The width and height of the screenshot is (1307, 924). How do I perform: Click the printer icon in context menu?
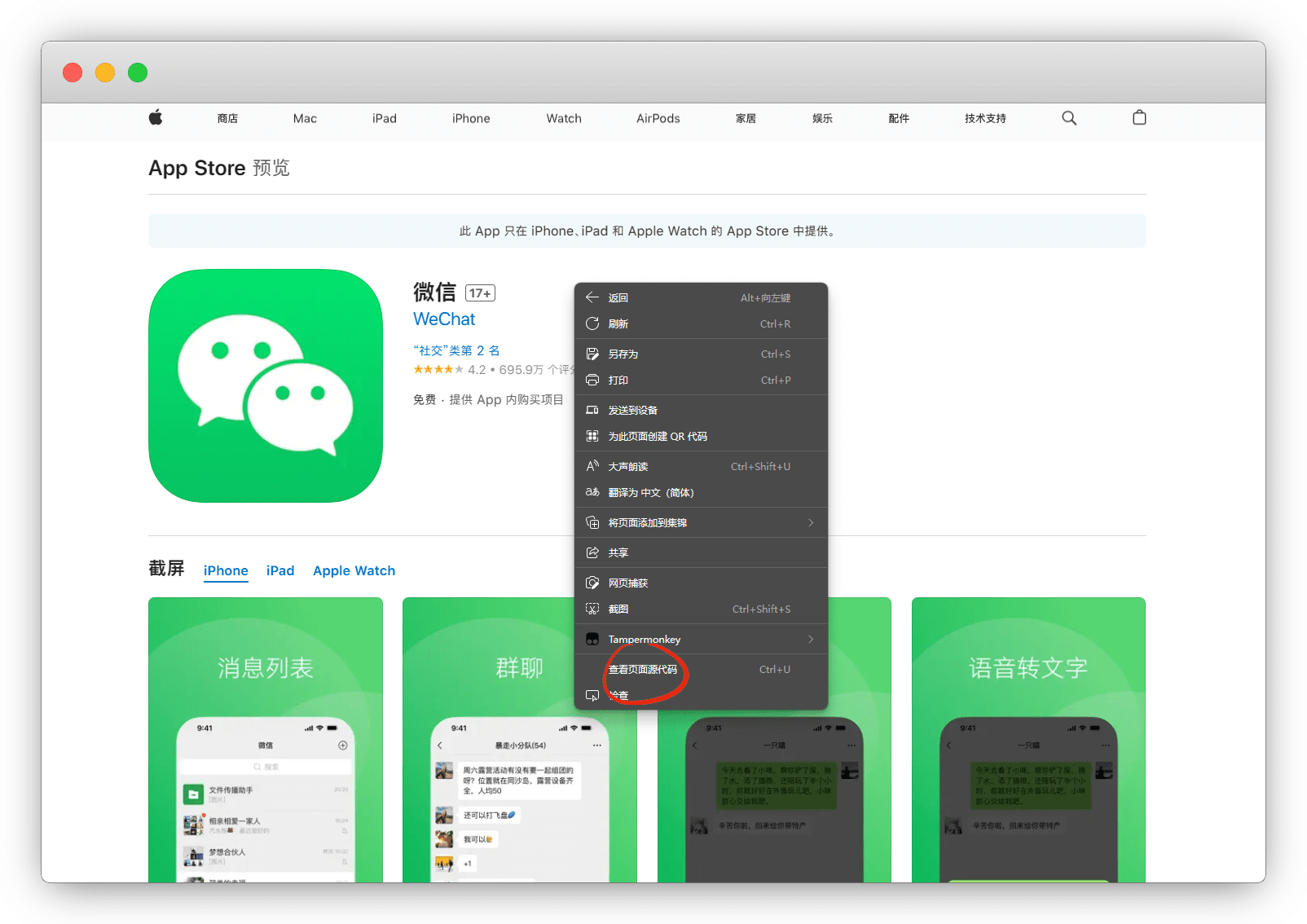[592, 381]
